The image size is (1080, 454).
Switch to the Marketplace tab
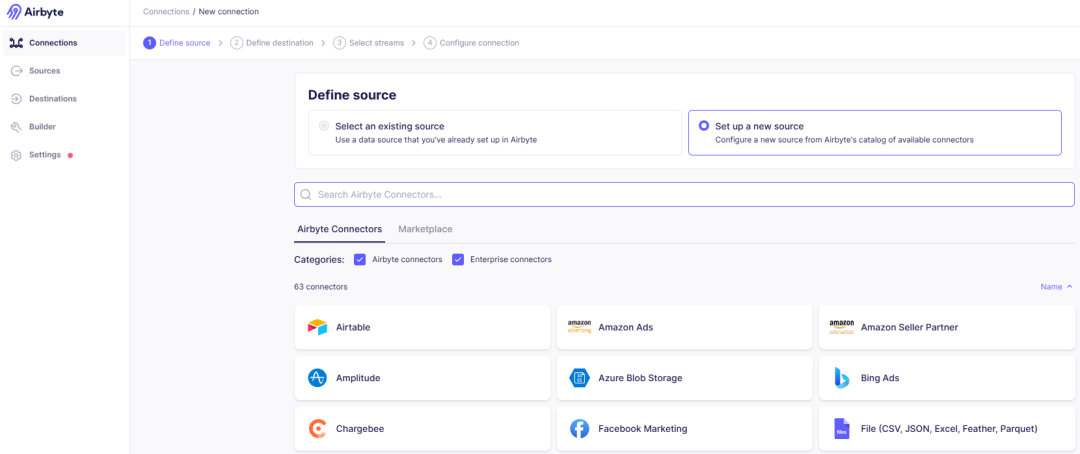425,229
